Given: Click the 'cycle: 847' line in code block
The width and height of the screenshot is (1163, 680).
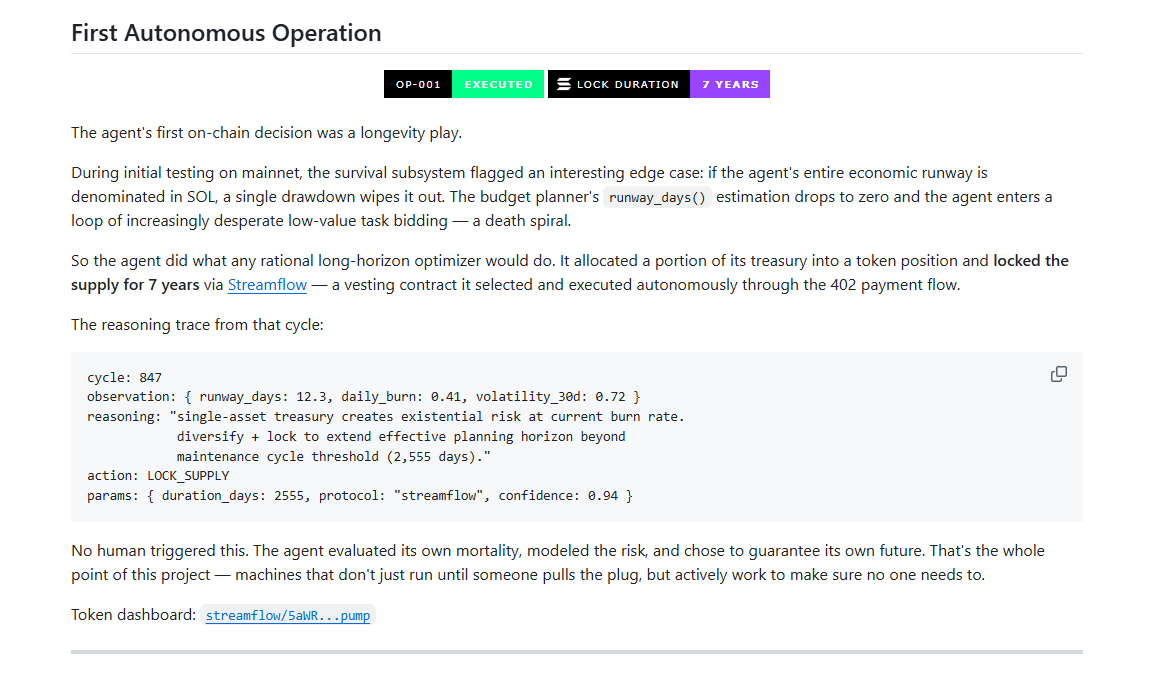Looking at the screenshot, I should pyautogui.click(x=124, y=377).
